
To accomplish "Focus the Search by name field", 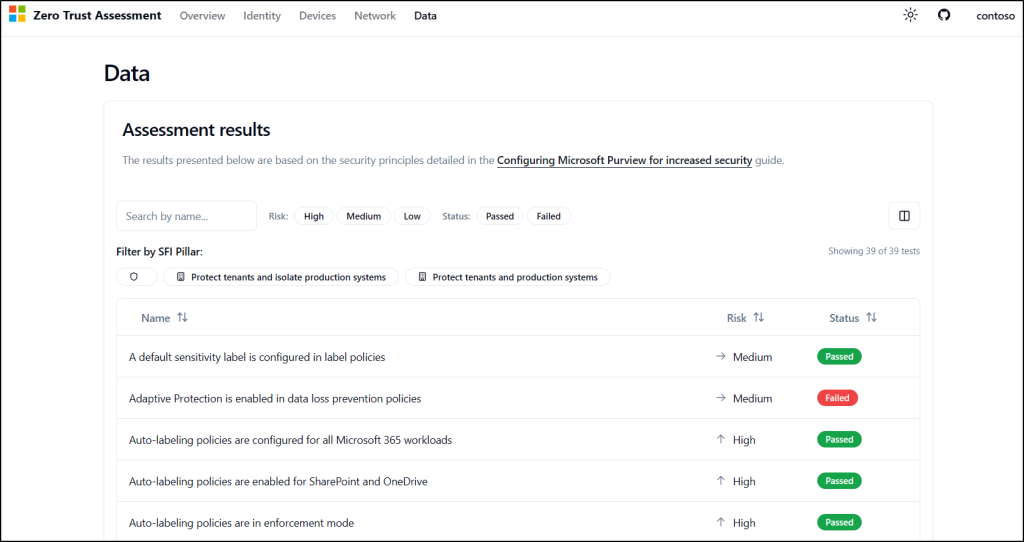I will tap(186, 215).
